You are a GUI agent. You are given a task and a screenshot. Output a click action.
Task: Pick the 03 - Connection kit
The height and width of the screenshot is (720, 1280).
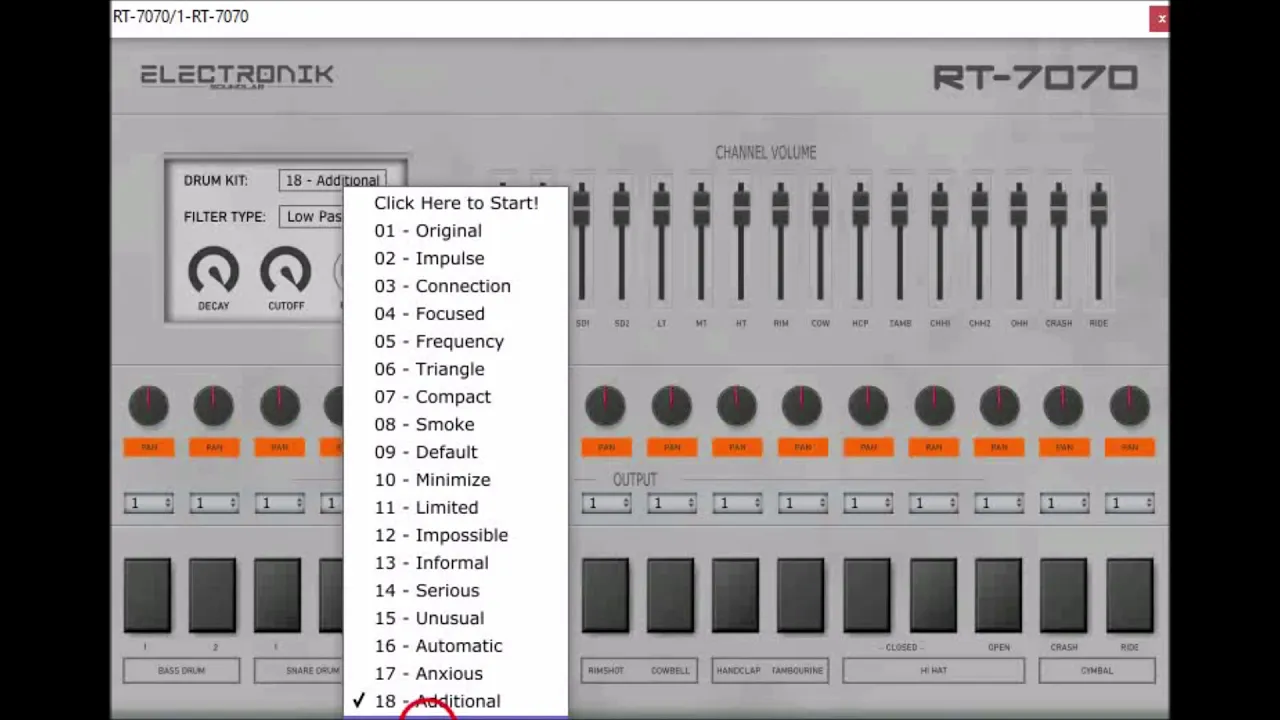[455, 286]
